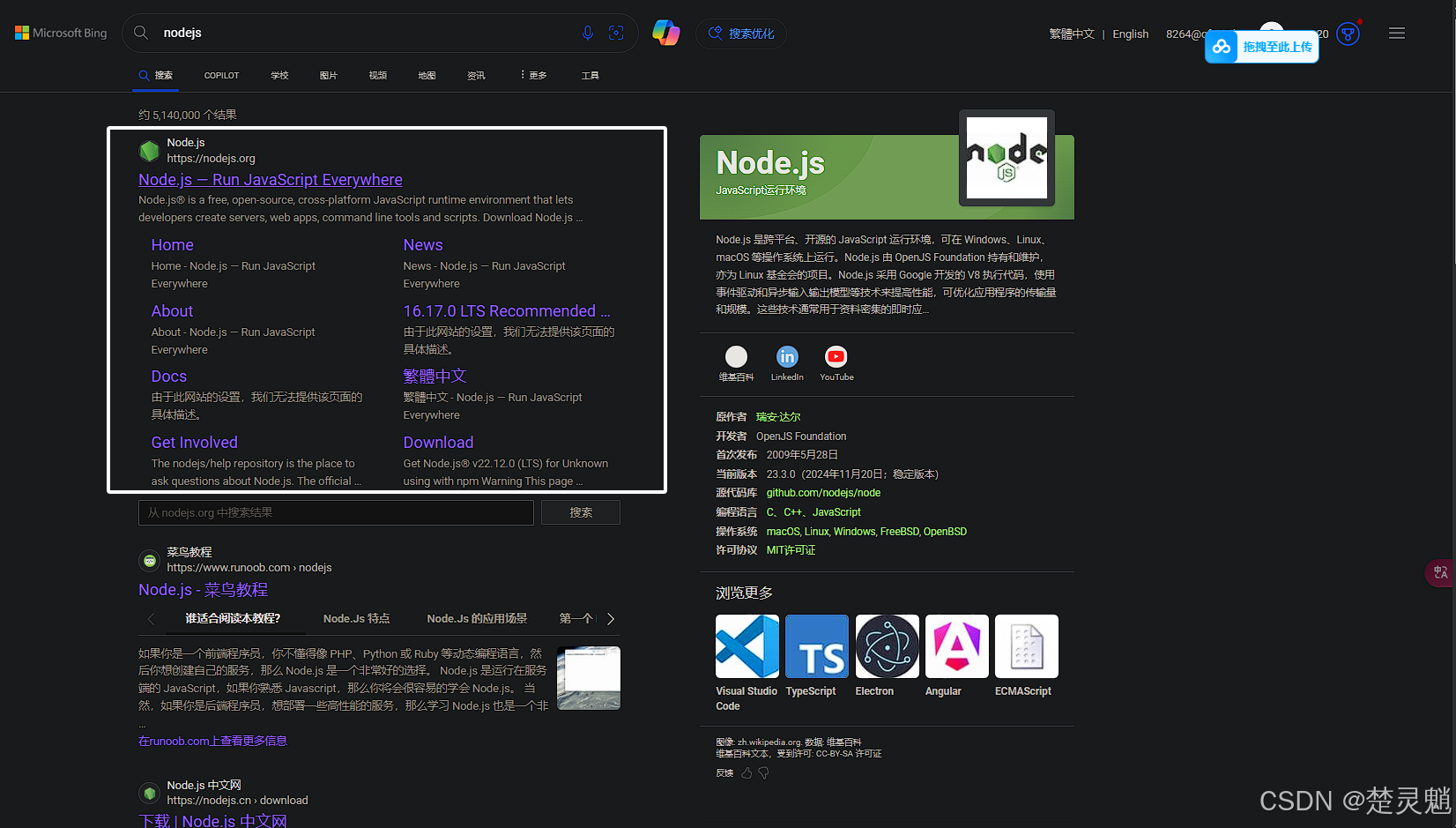Select the 资讯 tab
The height and width of the screenshot is (828, 1456).
pos(476,75)
